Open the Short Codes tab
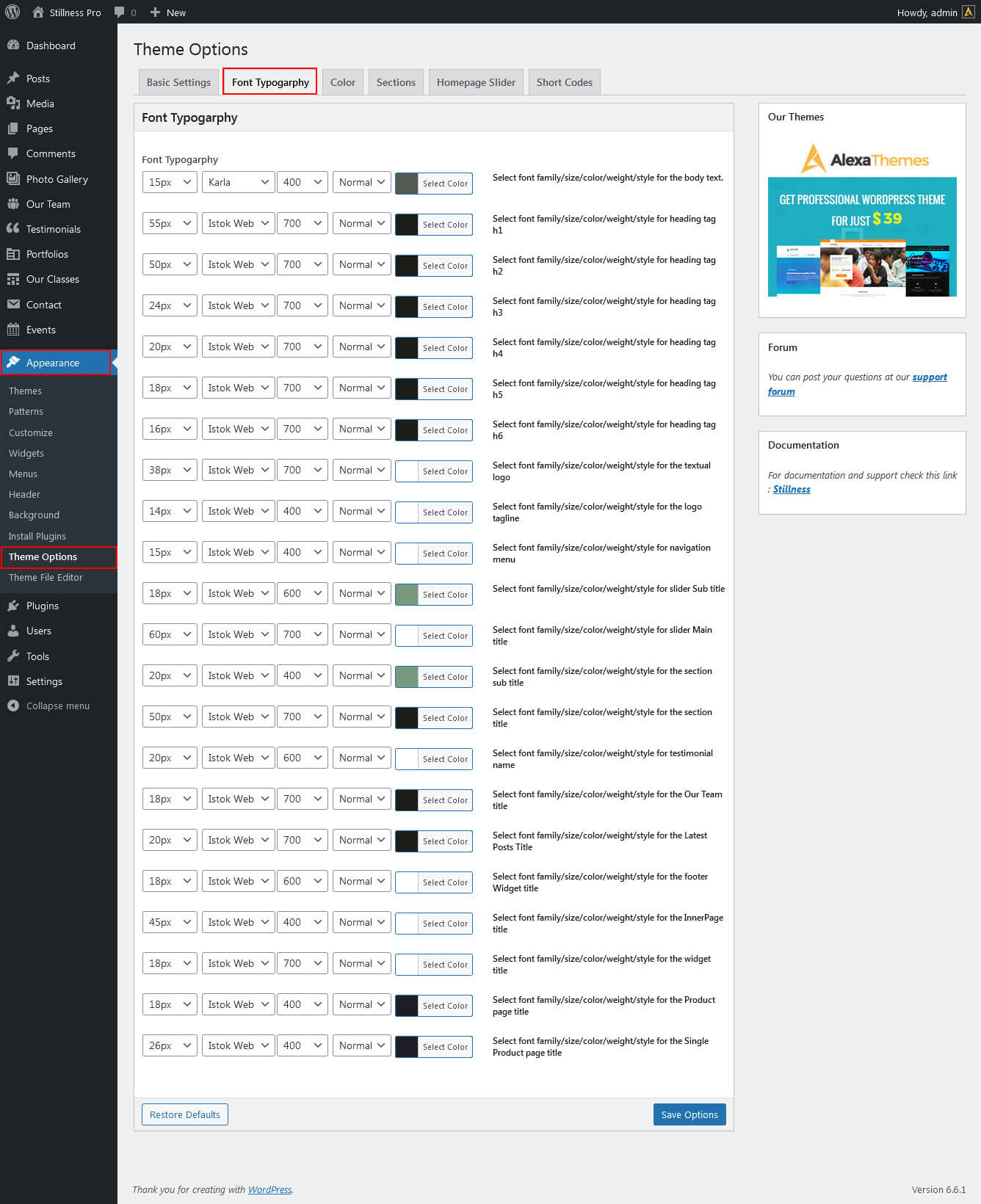981x1204 pixels. tap(565, 82)
